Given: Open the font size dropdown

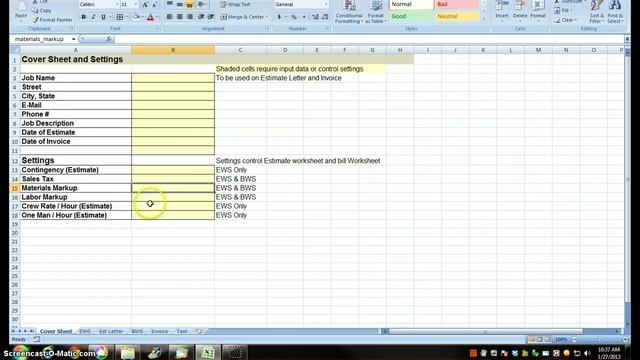Looking at the screenshot, I should click(136, 4).
